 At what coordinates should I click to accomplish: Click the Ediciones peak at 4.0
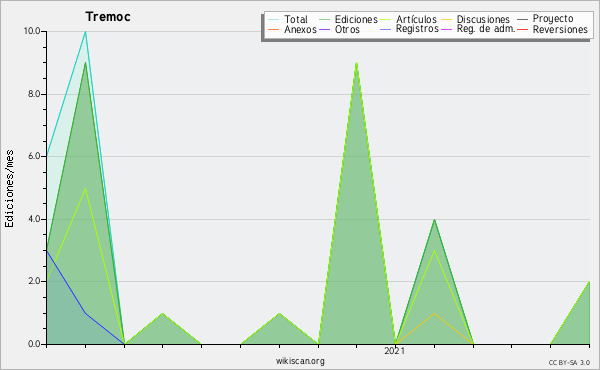pos(434,220)
